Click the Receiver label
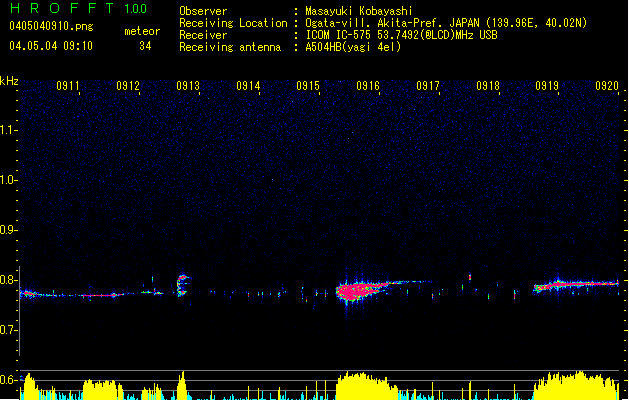629x400 pixels. (203, 35)
